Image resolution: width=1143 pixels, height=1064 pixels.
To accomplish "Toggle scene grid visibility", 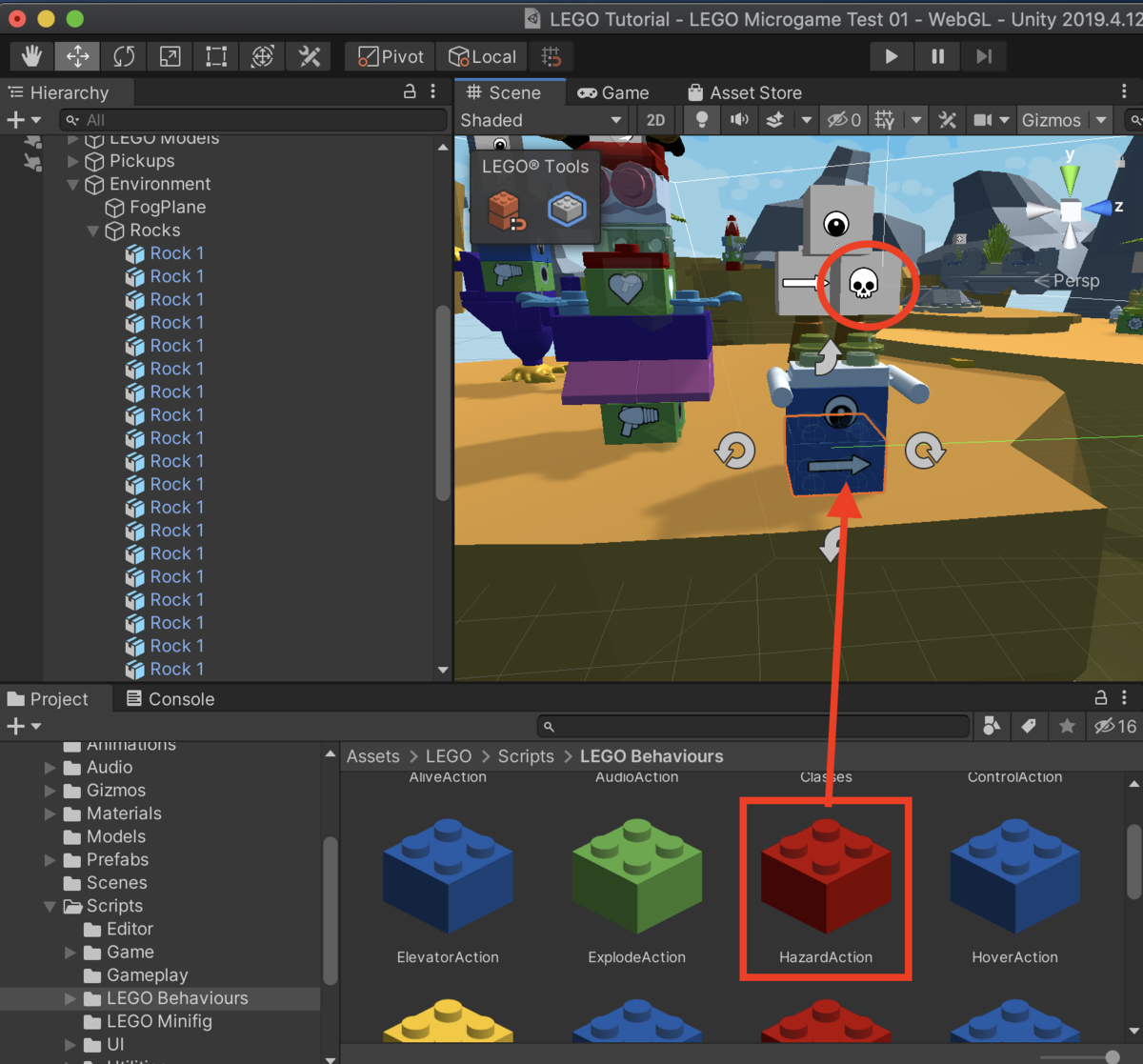I will 885,120.
